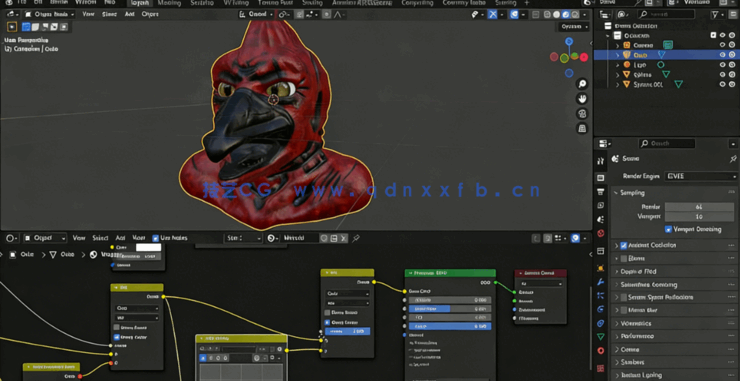Activate the Select Box tool in viewport
This screenshot has height=381, width=740.
[x=12, y=27]
